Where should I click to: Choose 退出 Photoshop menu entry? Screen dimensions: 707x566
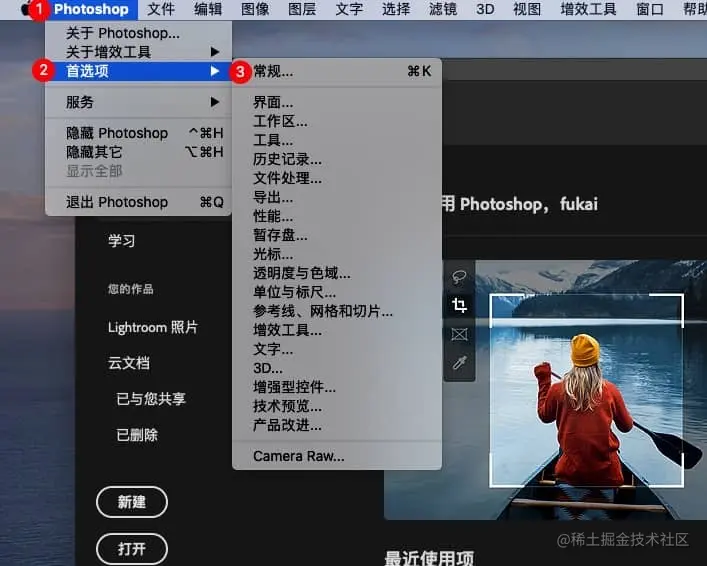pos(138,202)
